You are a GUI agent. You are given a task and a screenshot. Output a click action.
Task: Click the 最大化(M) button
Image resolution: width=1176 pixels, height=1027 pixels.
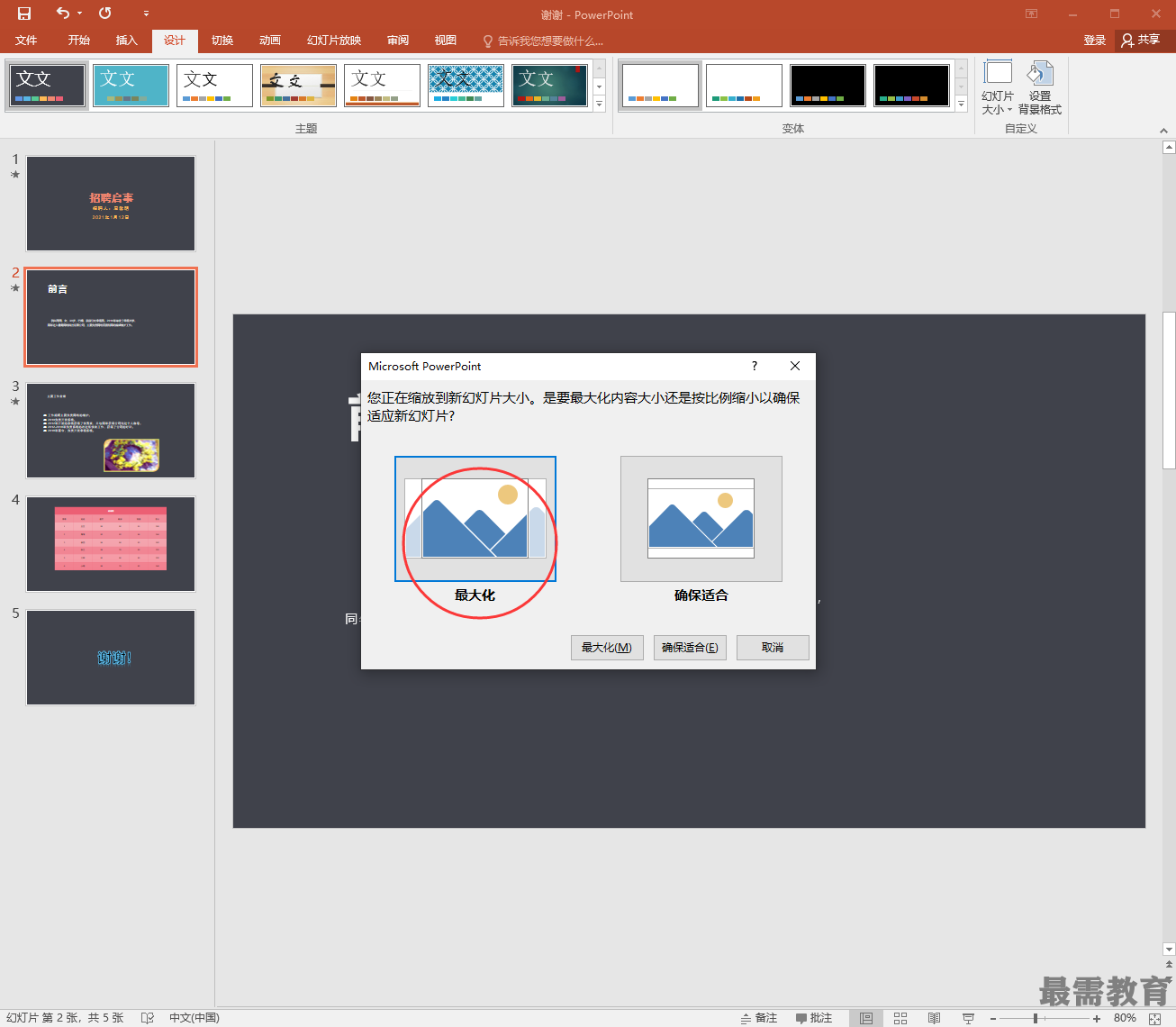607,648
